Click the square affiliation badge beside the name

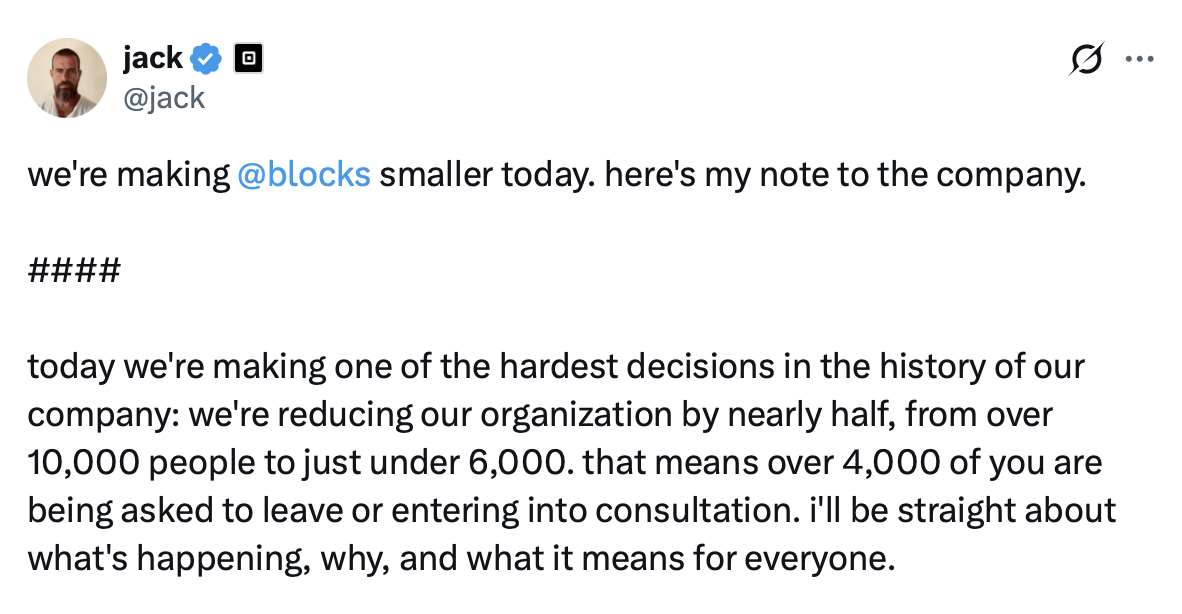tap(247, 60)
